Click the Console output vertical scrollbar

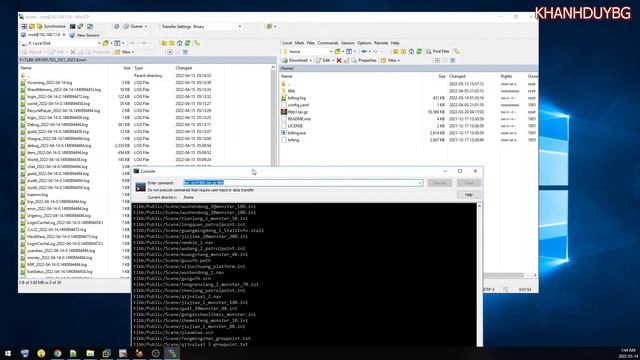pyautogui.click(x=479, y=274)
